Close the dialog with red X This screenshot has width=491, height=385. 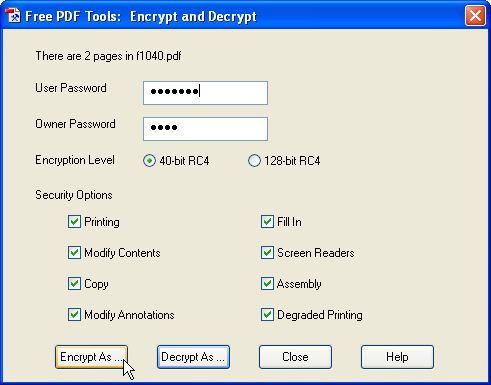(475, 15)
